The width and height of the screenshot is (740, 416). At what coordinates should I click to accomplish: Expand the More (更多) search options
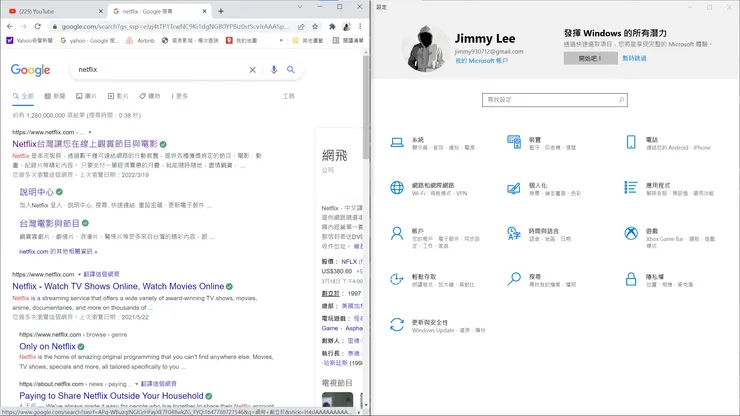[x=179, y=96]
